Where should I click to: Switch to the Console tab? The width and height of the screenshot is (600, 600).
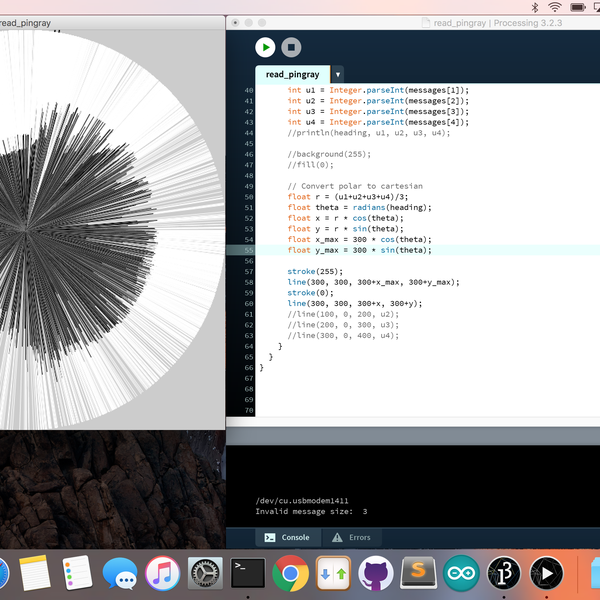click(286, 537)
